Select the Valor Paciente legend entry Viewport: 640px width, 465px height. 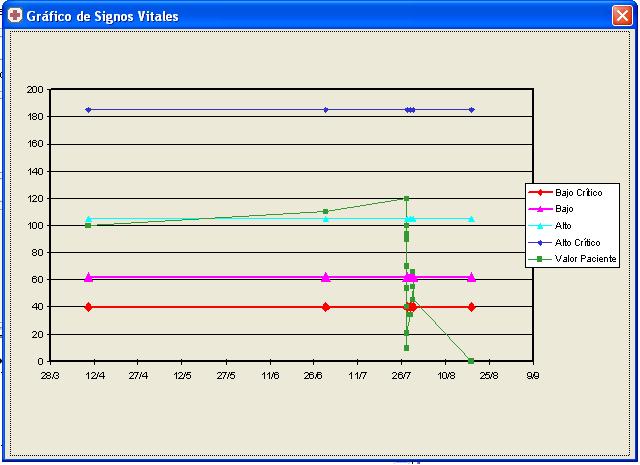point(572,259)
